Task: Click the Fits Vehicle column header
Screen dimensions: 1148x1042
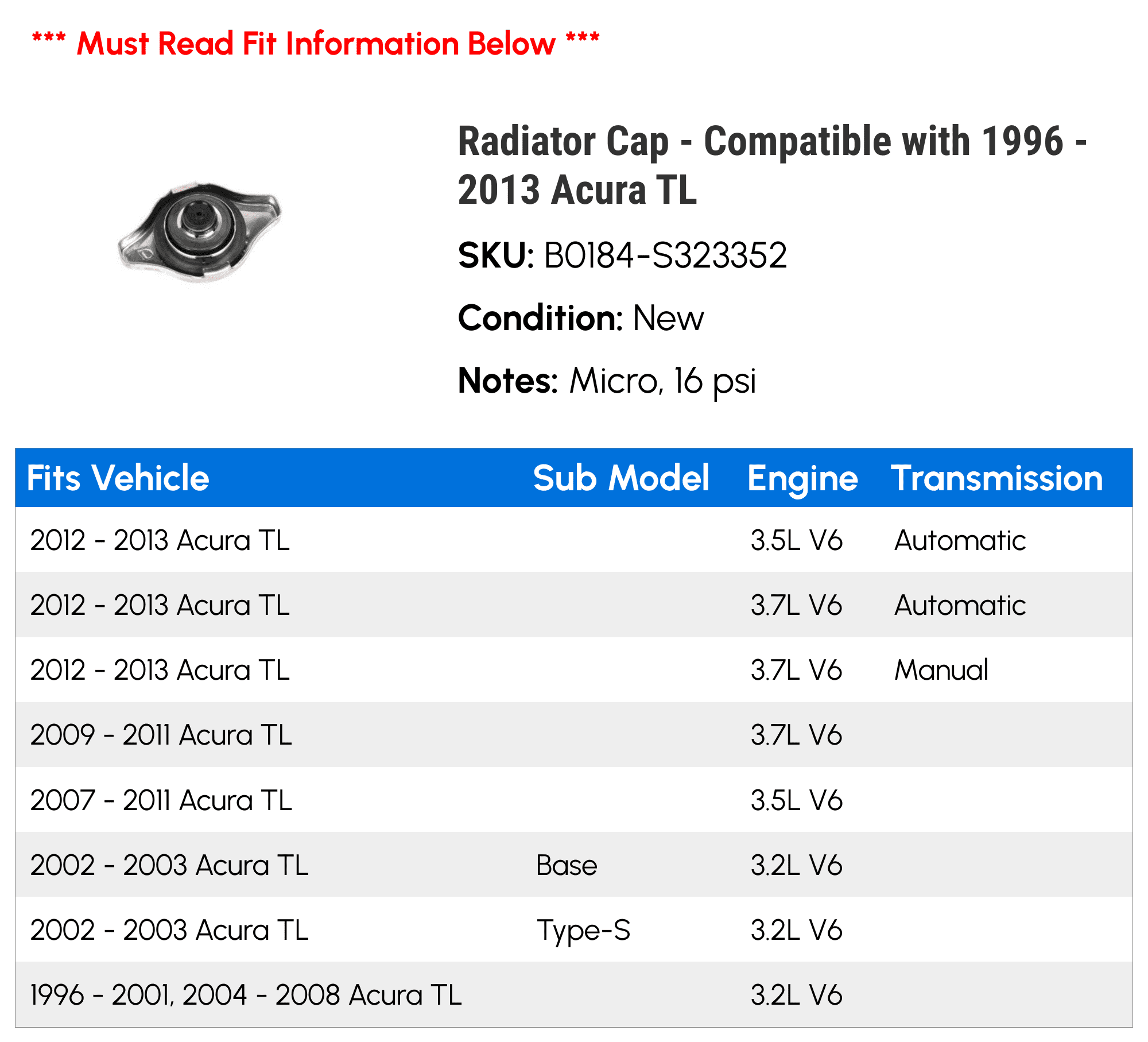Action: tap(118, 478)
